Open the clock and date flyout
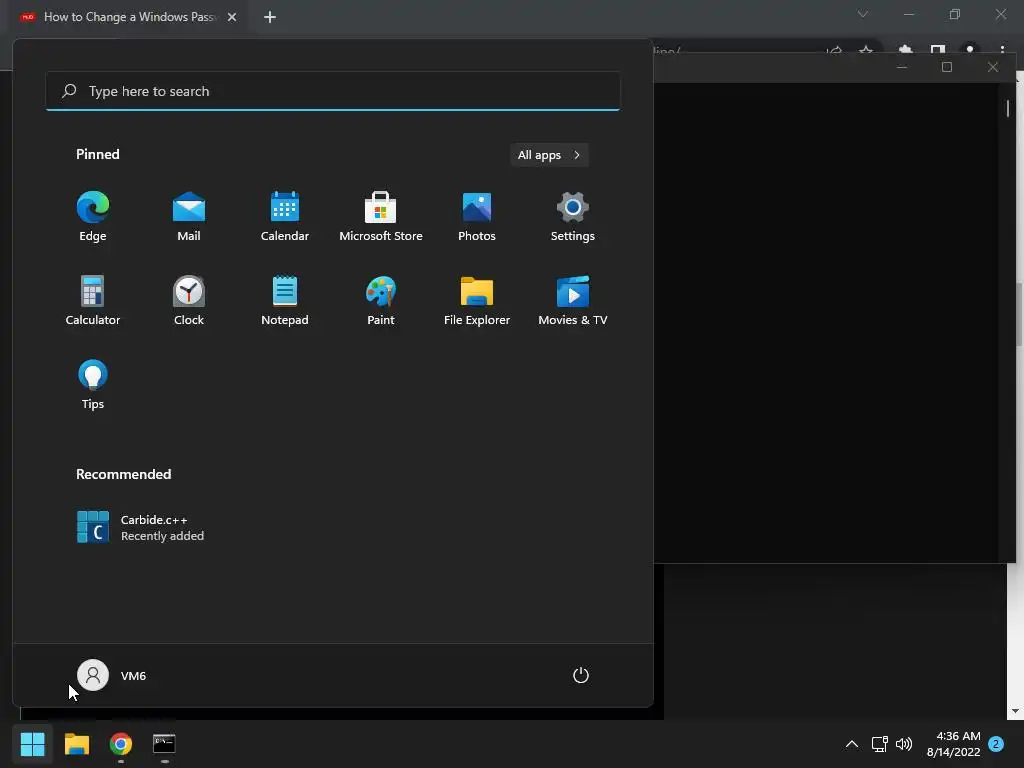This screenshot has width=1024, height=768. point(953,744)
